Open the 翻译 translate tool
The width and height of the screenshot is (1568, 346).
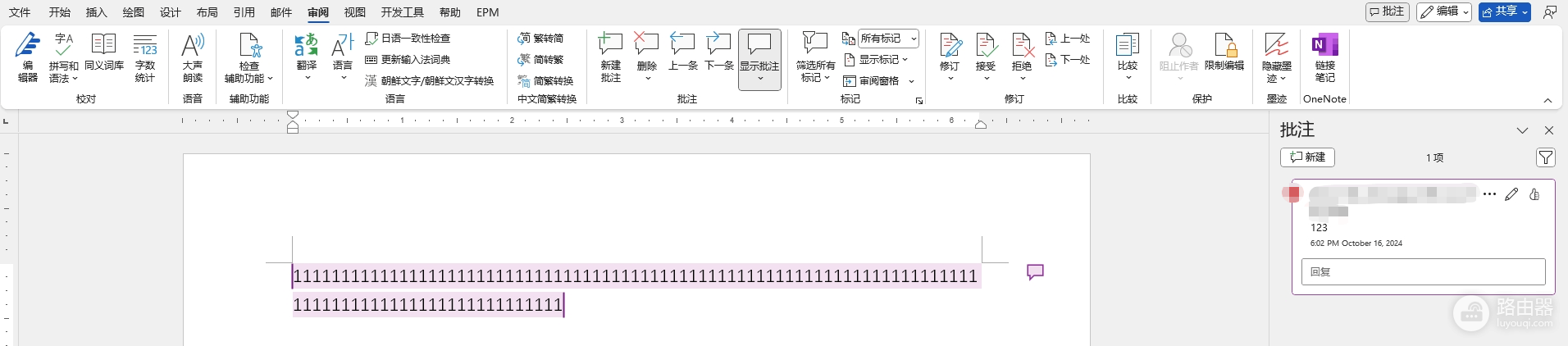coord(307,57)
